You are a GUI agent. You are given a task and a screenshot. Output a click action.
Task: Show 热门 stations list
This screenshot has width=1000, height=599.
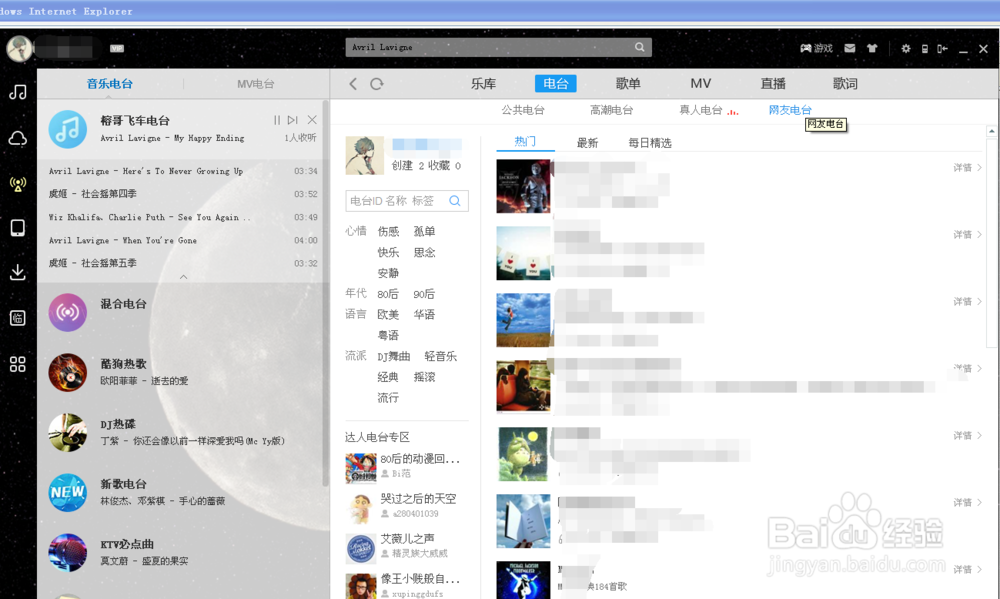526,142
